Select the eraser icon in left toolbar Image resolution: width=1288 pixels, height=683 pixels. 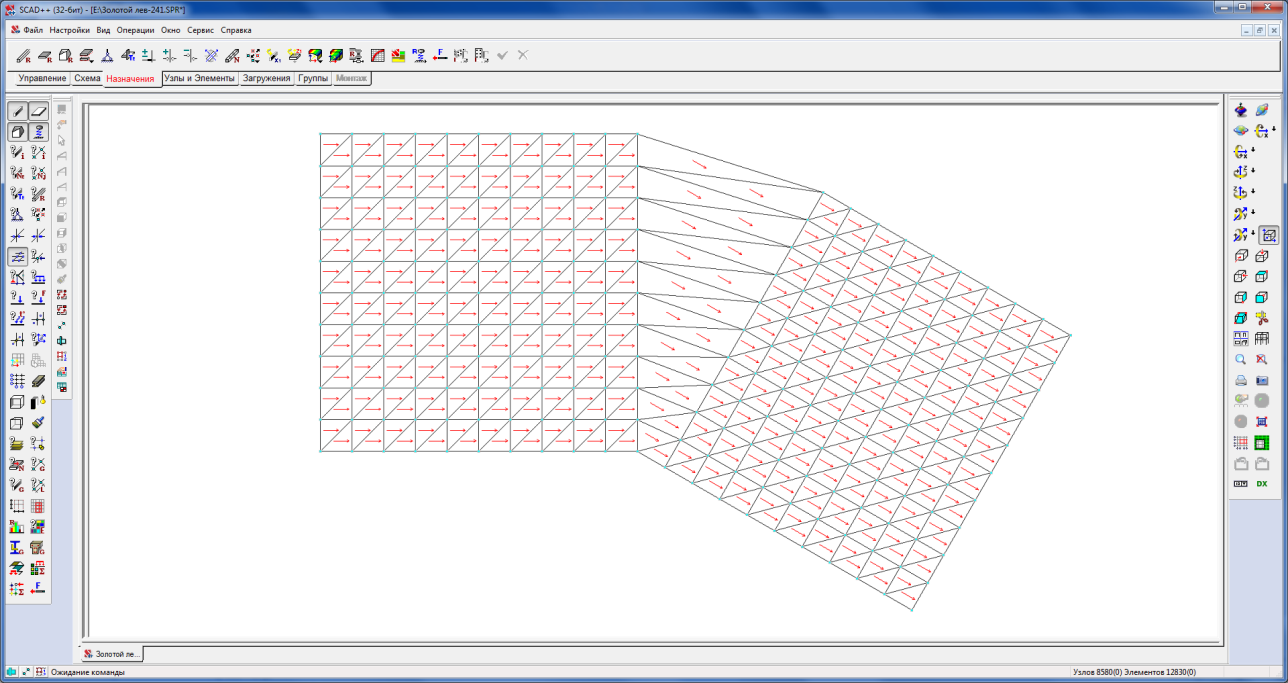coord(39,381)
